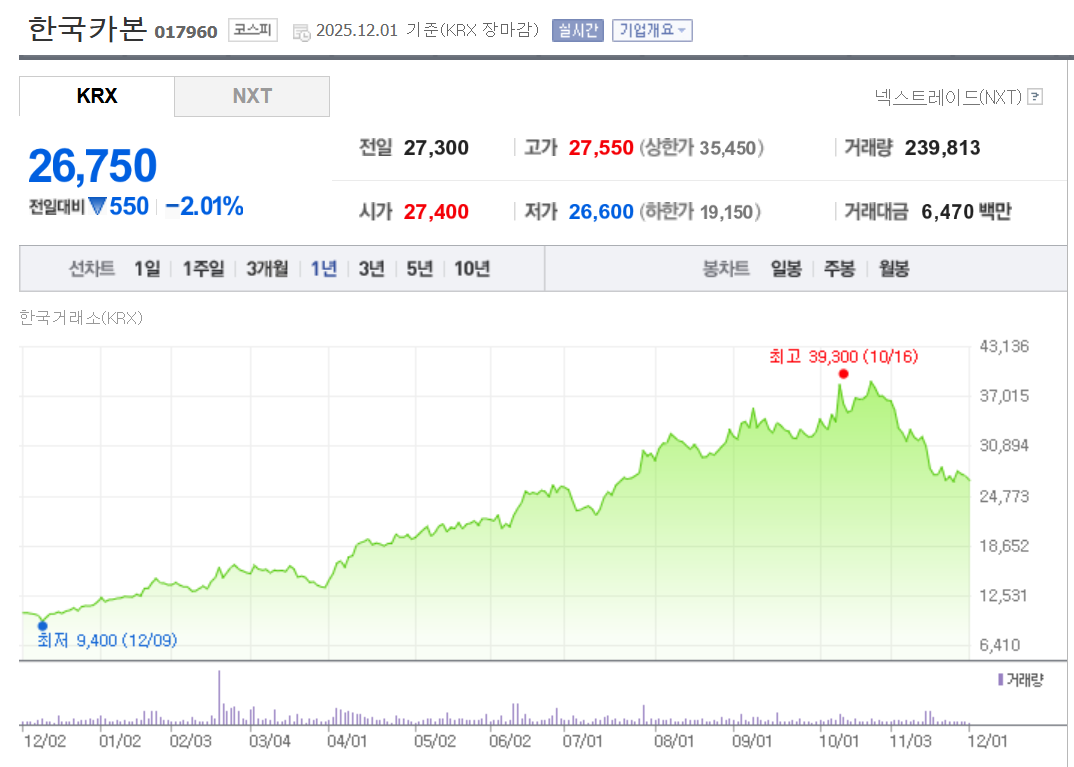Click the 최고 39,300 (10/16) label
1074x767 pixels.
(x=843, y=356)
